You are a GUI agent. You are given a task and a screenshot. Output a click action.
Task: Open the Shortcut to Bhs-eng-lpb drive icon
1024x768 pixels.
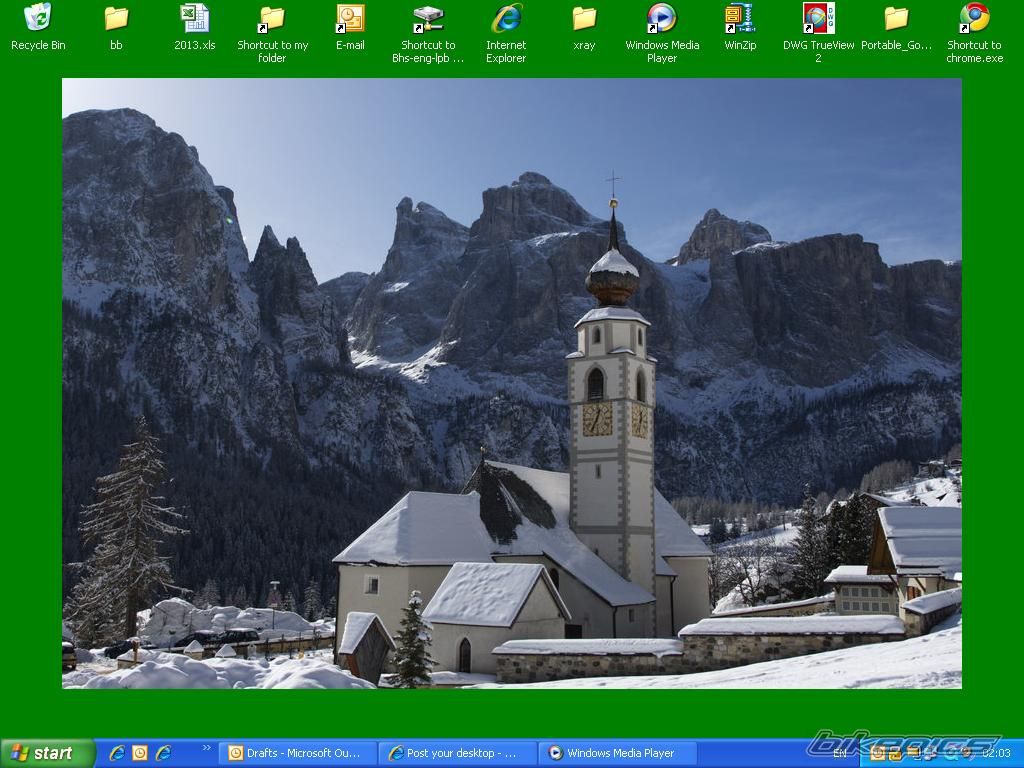pos(428,18)
